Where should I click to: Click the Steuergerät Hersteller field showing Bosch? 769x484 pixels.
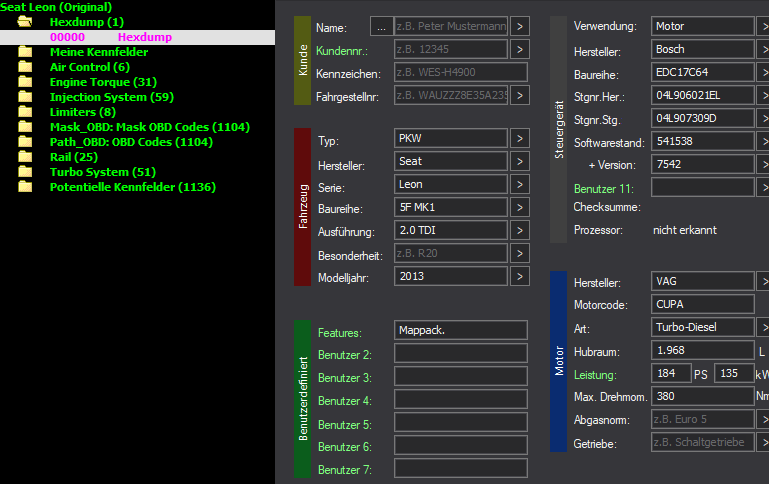pos(703,50)
